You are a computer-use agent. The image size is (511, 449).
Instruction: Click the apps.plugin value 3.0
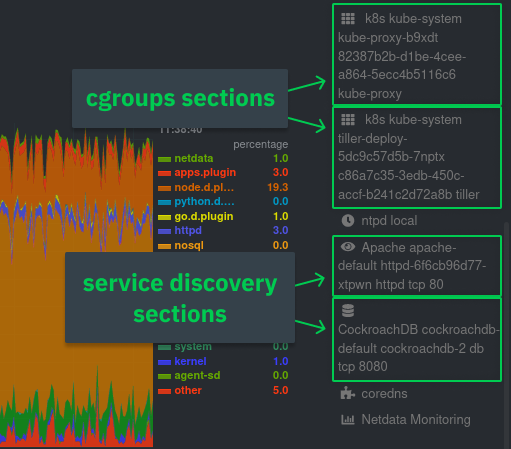(x=281, y=173)
